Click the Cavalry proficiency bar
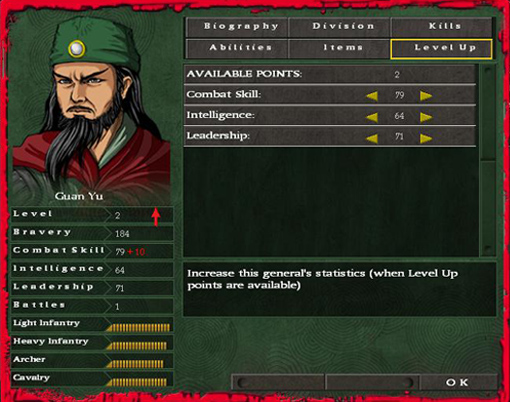Image resolution: width=510 pixels, height=402 pixels. click(x=137, y=382)
